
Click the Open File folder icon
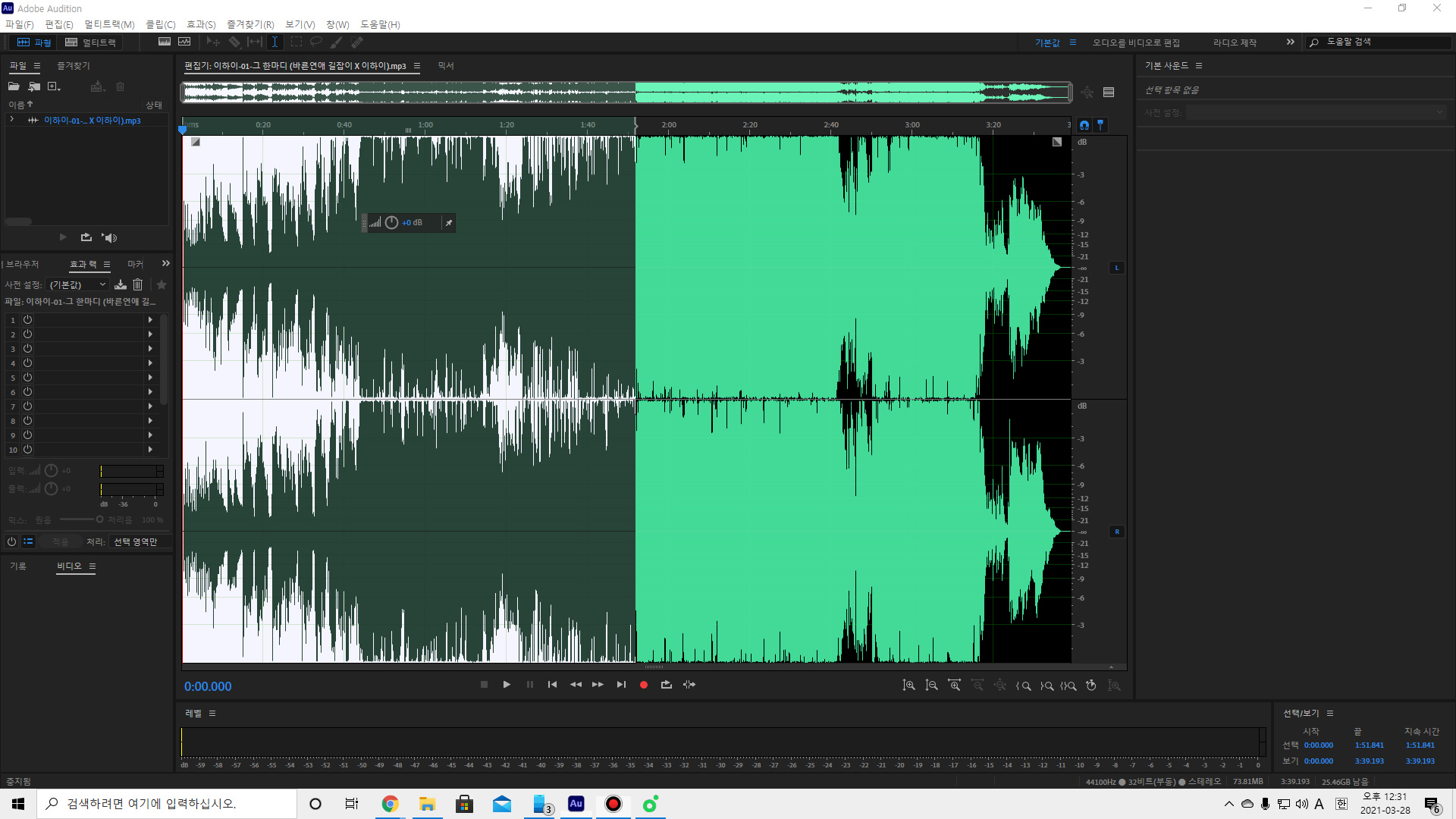pyautogui.click(x=14, y=86)
